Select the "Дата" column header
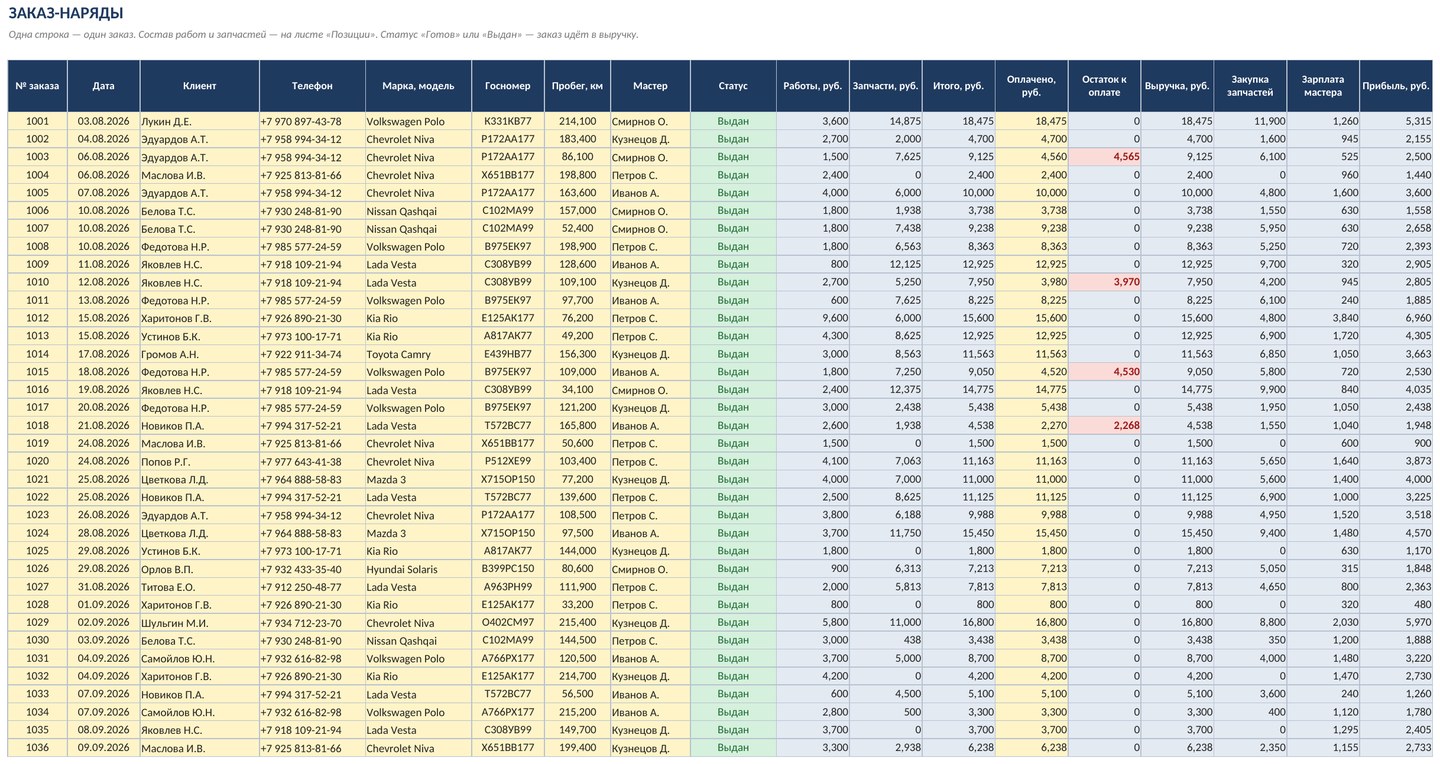 click(103, 86)
